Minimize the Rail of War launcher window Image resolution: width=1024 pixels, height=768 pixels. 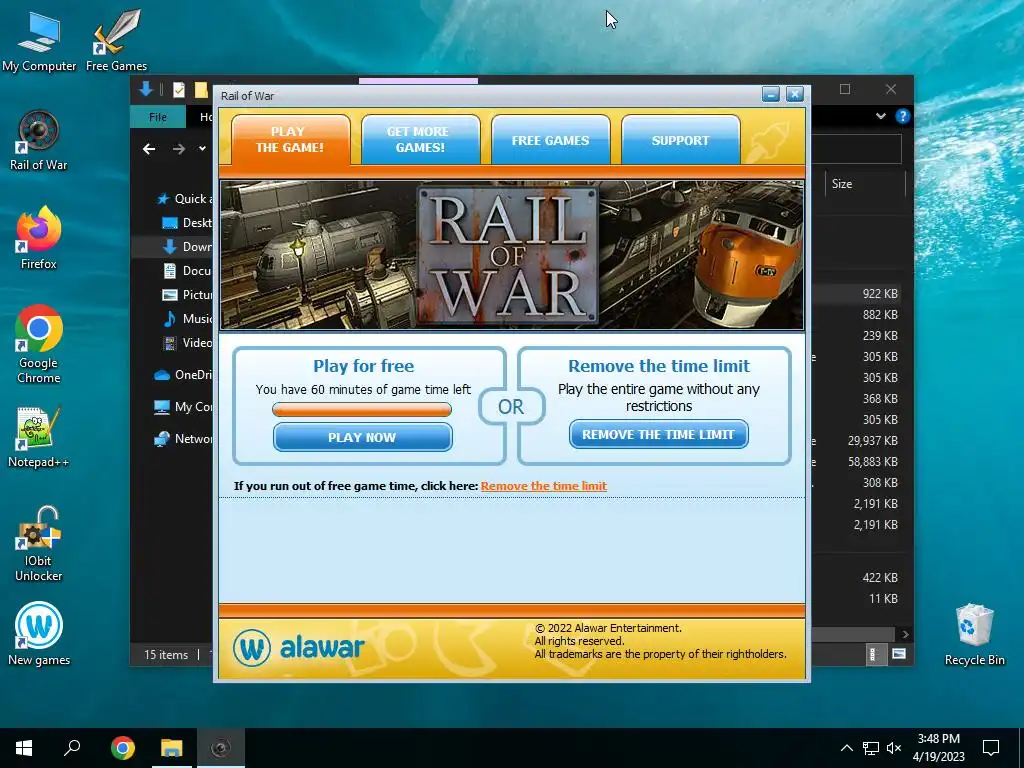coord(771,95)
